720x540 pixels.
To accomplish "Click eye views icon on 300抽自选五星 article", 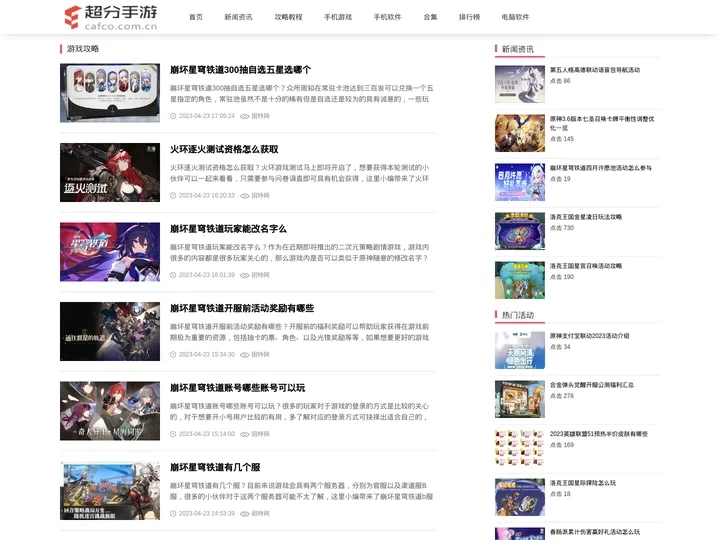I will pos(245,116).
